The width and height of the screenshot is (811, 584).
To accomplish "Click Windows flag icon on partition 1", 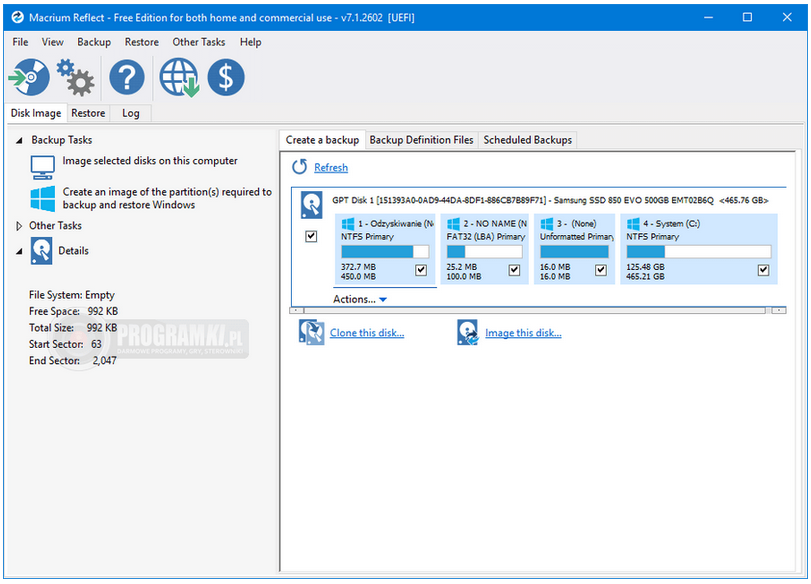I will (348, 223).
